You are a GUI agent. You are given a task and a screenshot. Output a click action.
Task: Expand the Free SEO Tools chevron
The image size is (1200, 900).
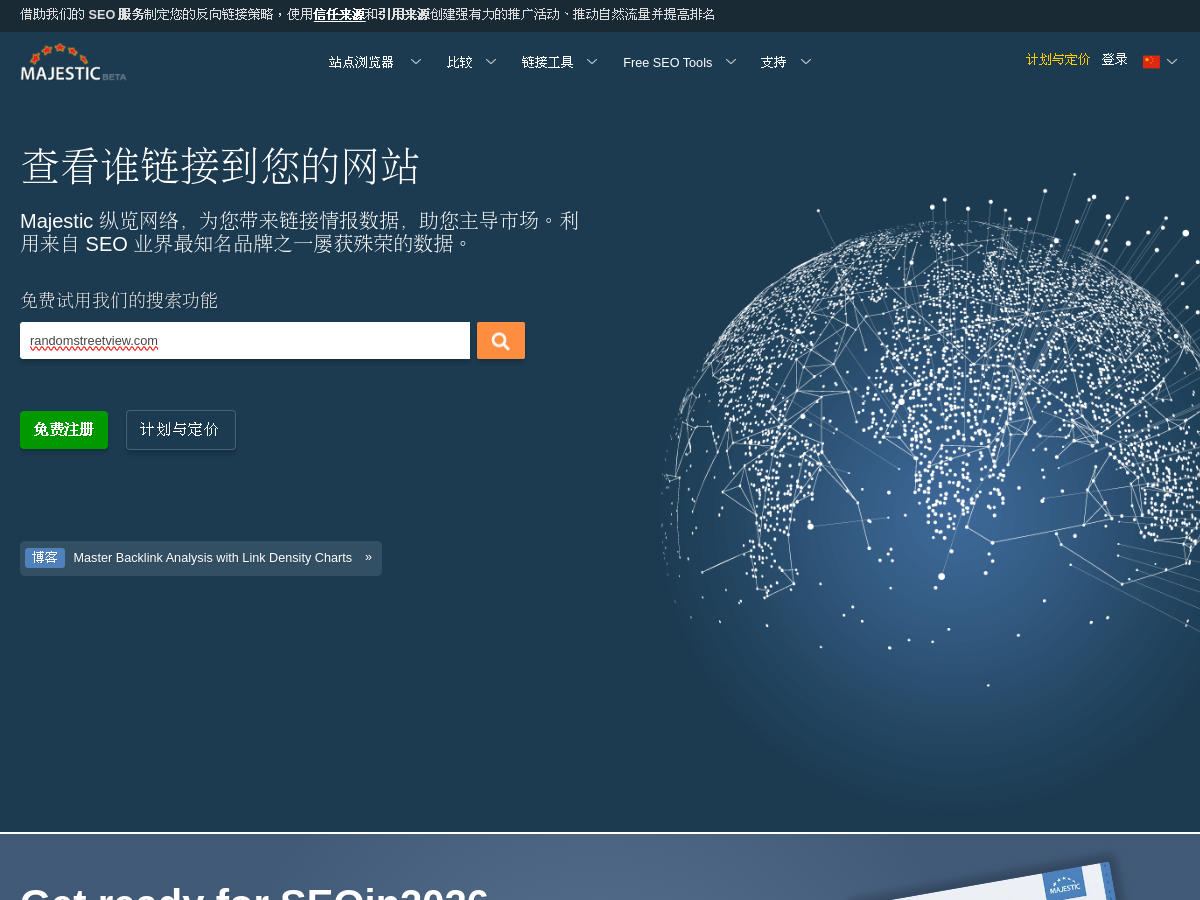coord(731,62)
